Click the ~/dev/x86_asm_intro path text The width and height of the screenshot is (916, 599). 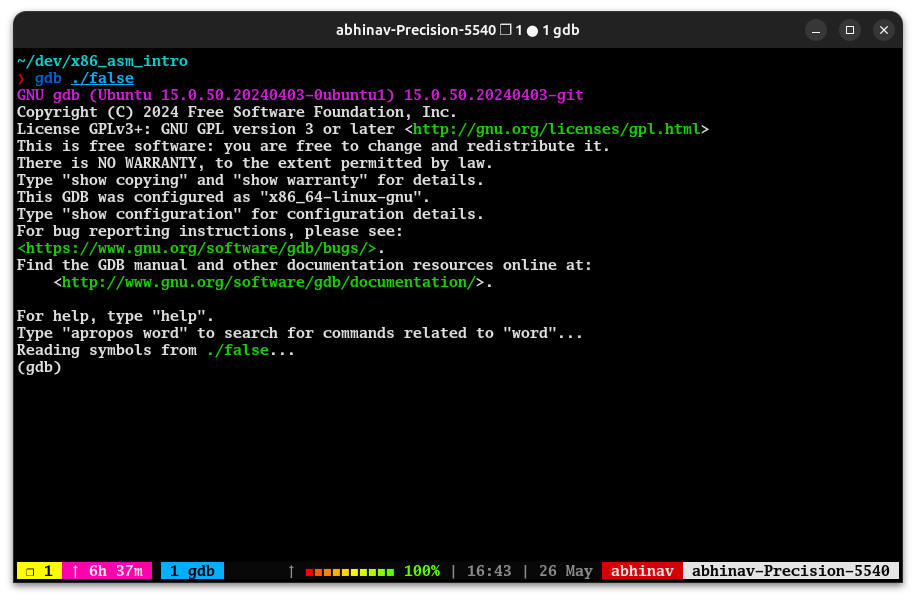[101, 61]
